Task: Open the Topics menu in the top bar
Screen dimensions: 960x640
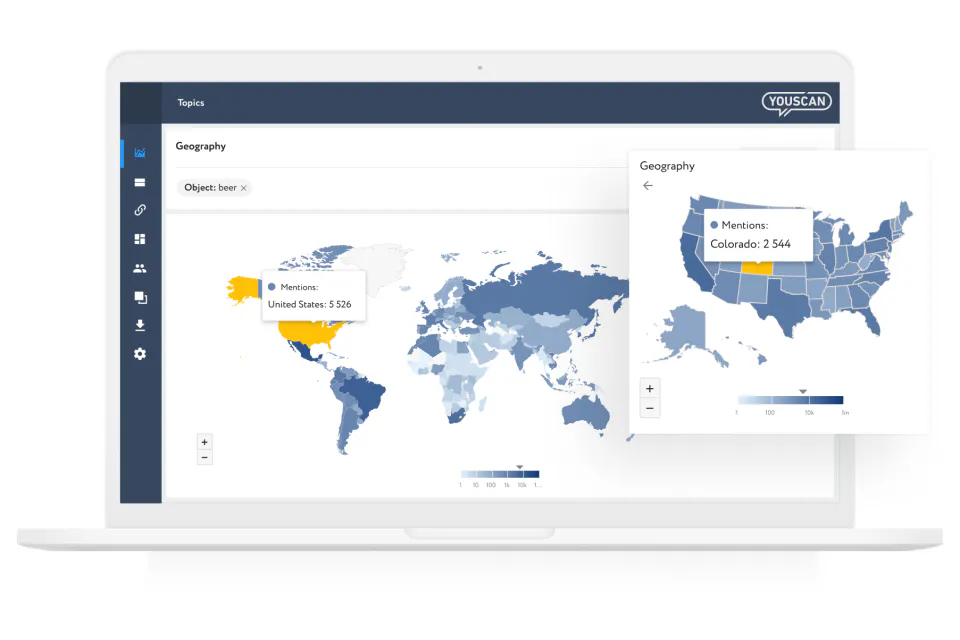Action: tap(190, 102)
